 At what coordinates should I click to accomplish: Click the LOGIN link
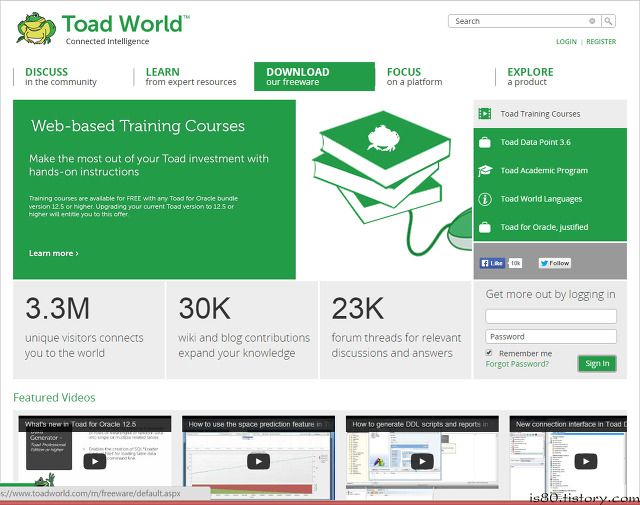point(566,42)
